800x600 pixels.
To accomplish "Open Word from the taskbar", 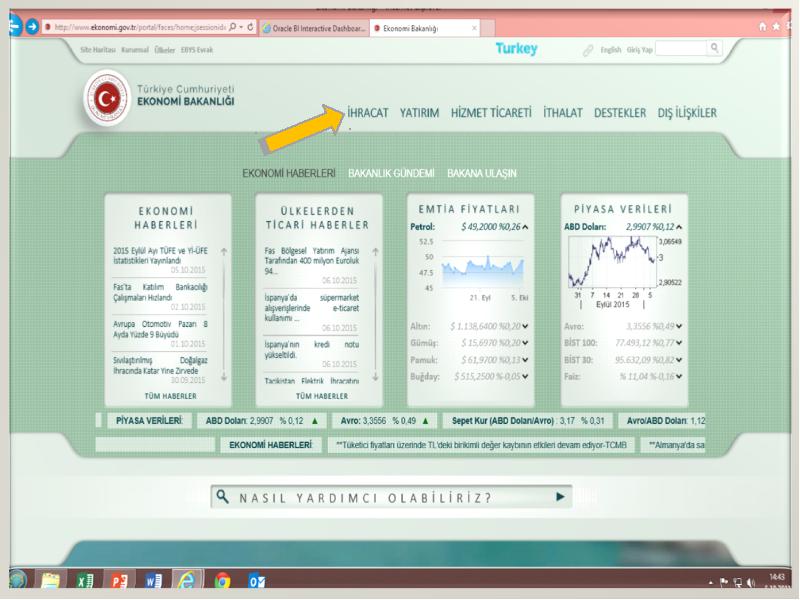I will pos(153,580).
